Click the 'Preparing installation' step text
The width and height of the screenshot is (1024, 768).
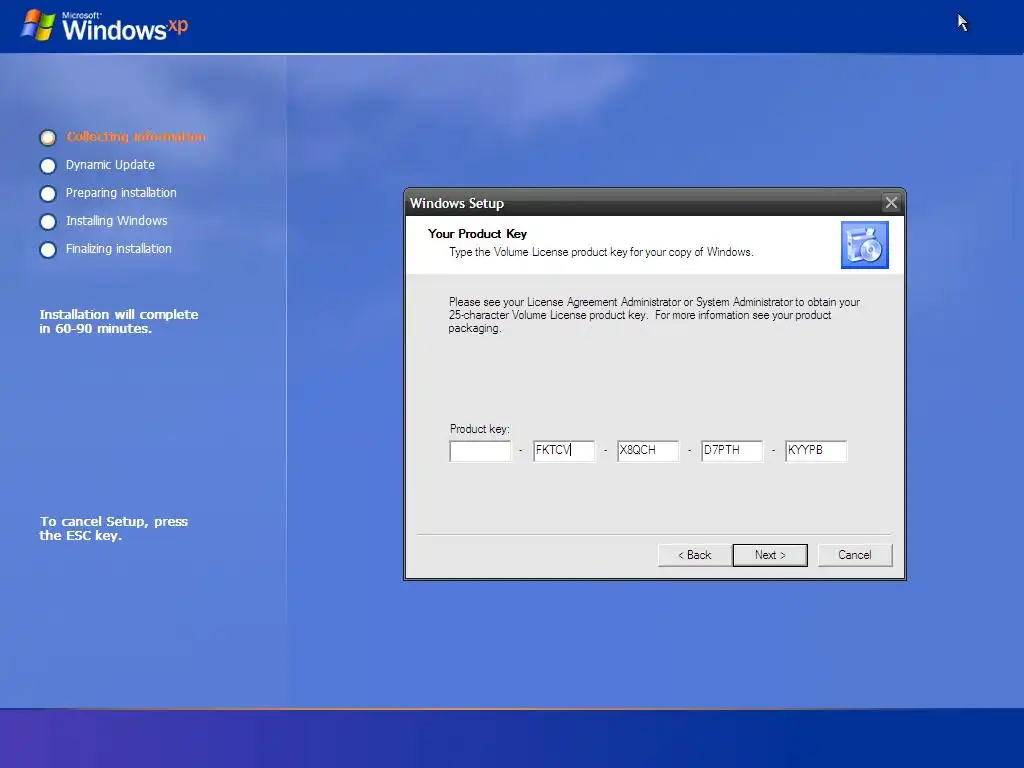click(121, 193)
